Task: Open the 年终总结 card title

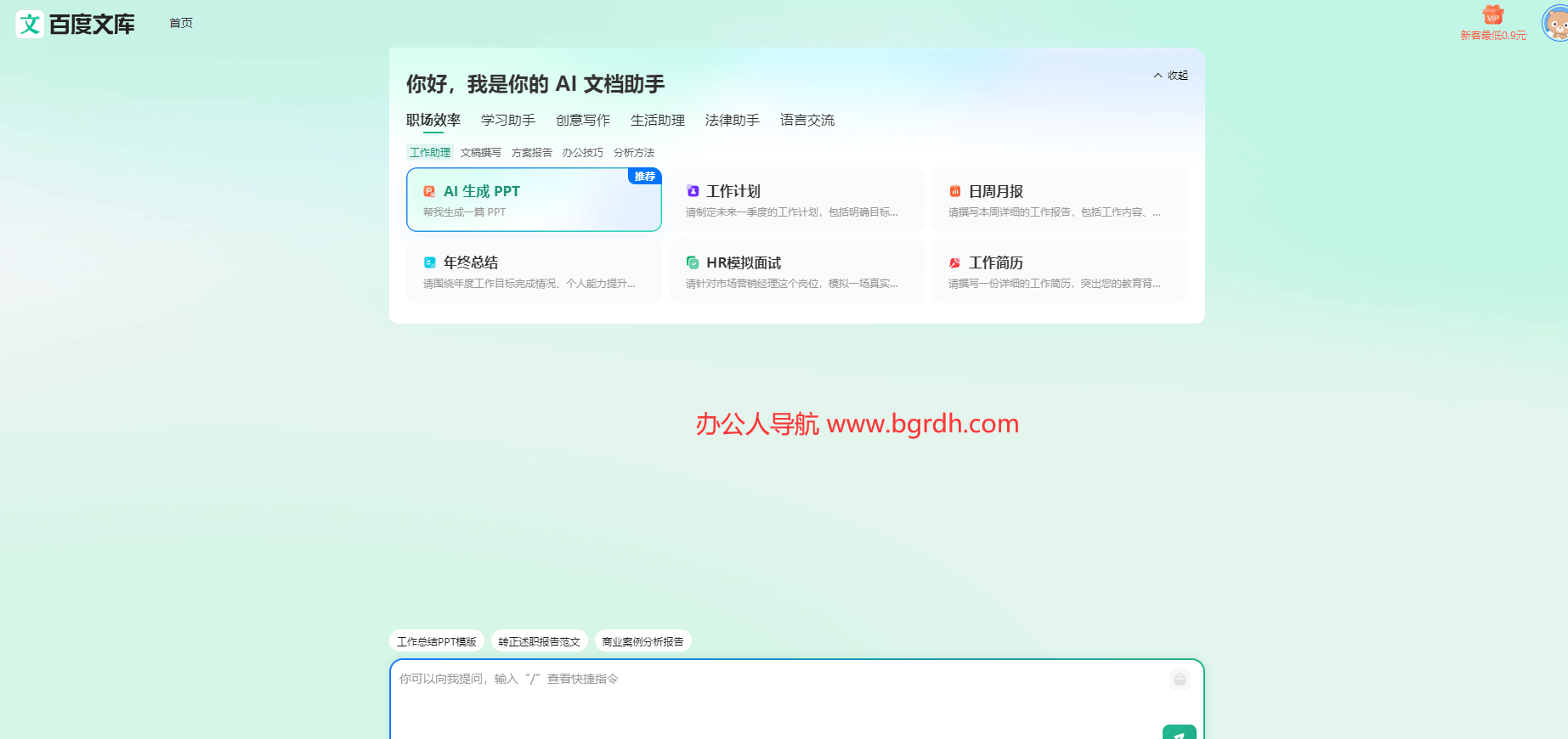Action: [x=471, y=263]
